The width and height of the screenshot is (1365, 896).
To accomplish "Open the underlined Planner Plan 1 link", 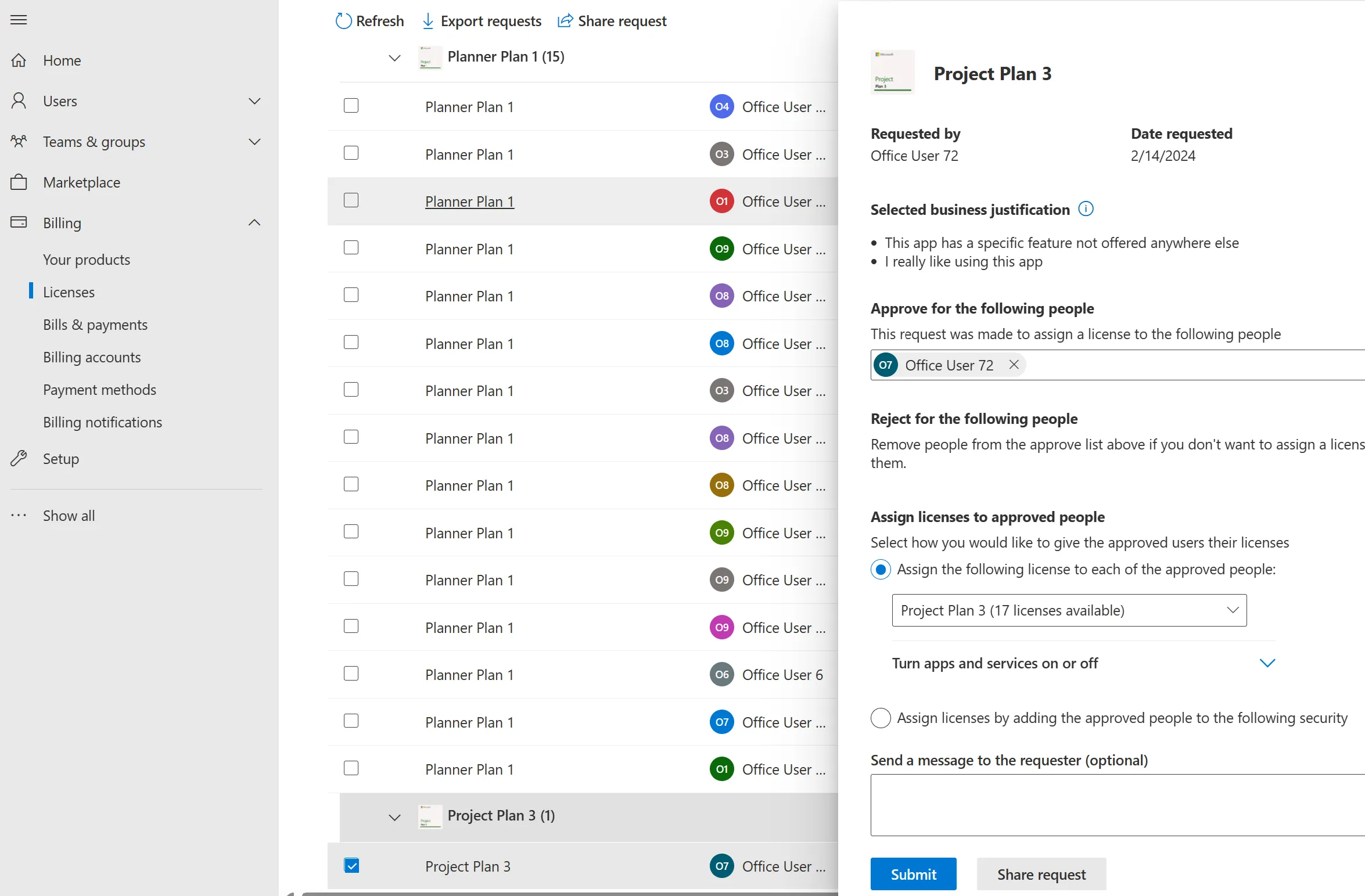I will pyautogui.click(x=469, y=201).
